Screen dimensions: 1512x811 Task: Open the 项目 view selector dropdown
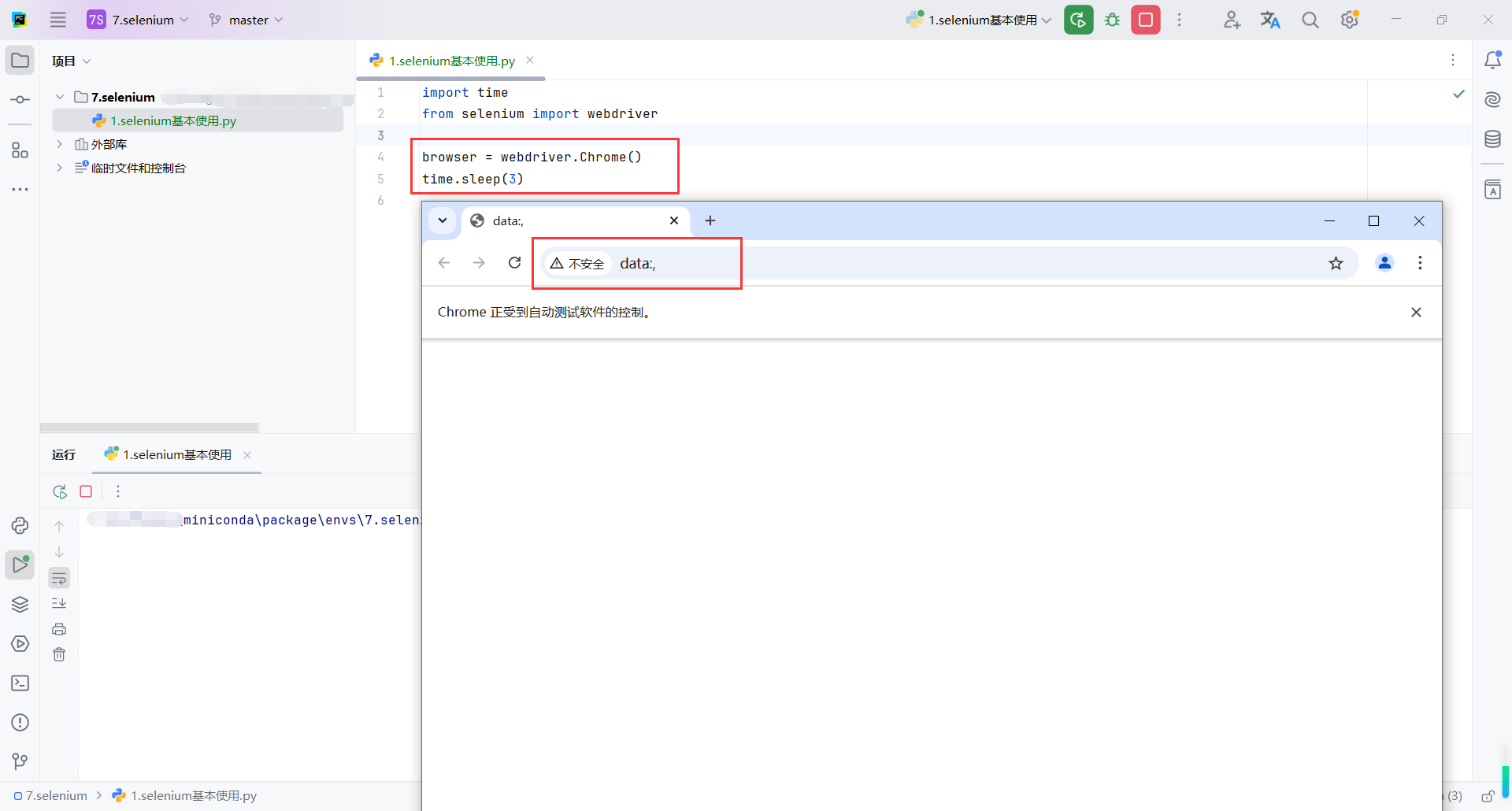(71, 61)
